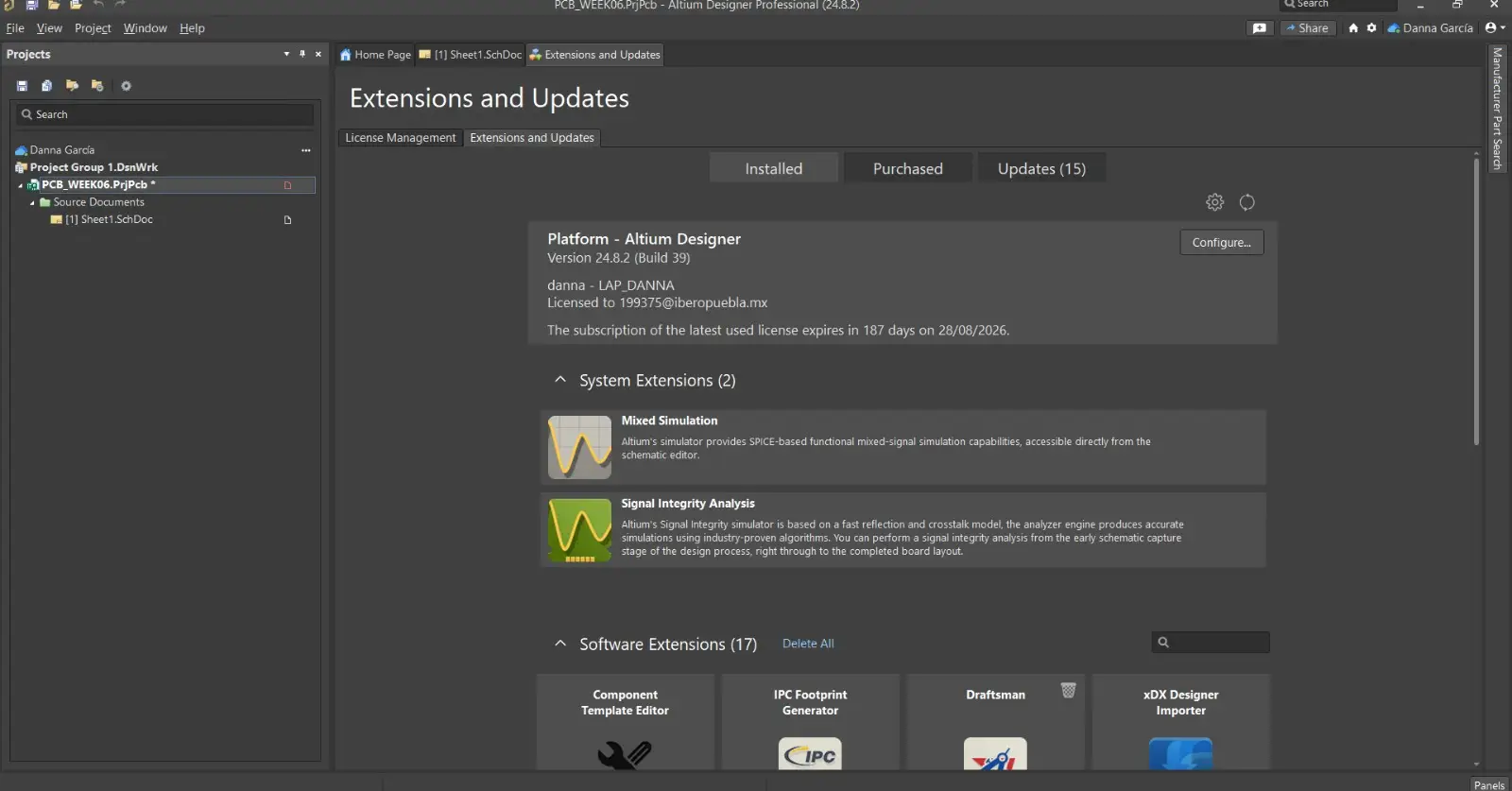
Task: Open the Help menu
Action: coord(192,28)
